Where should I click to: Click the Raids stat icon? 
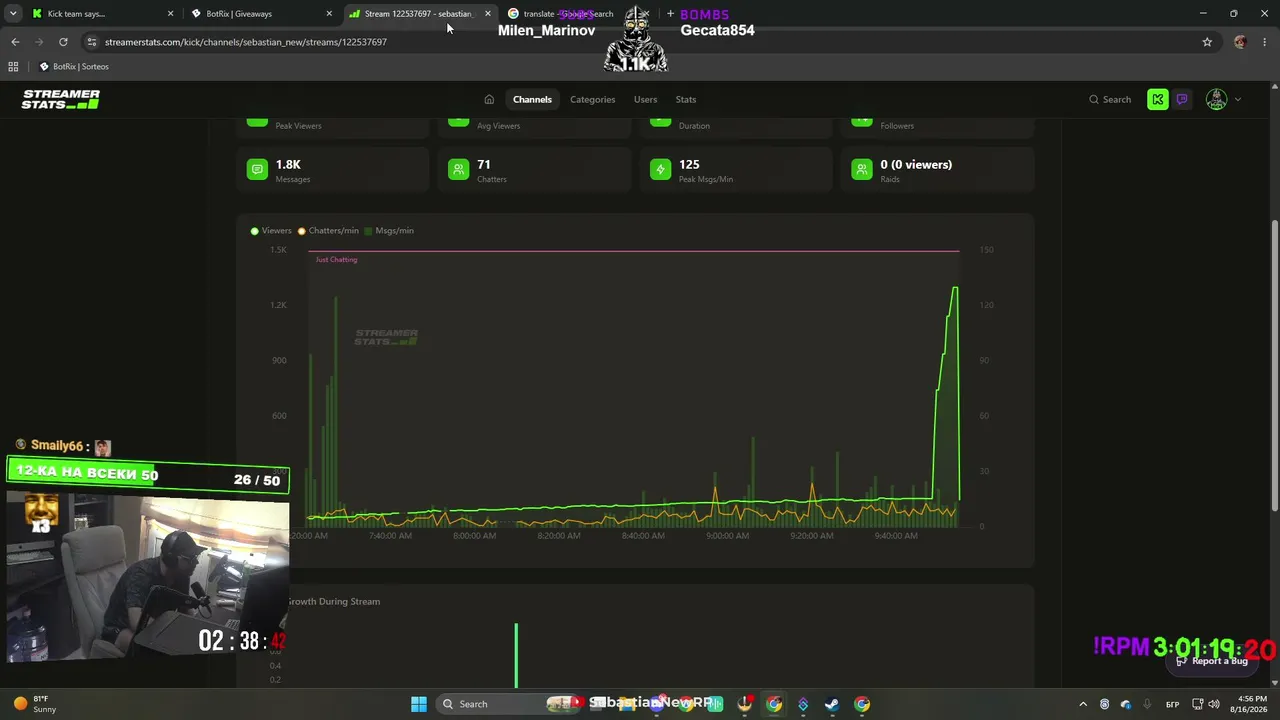click(862, 170)
